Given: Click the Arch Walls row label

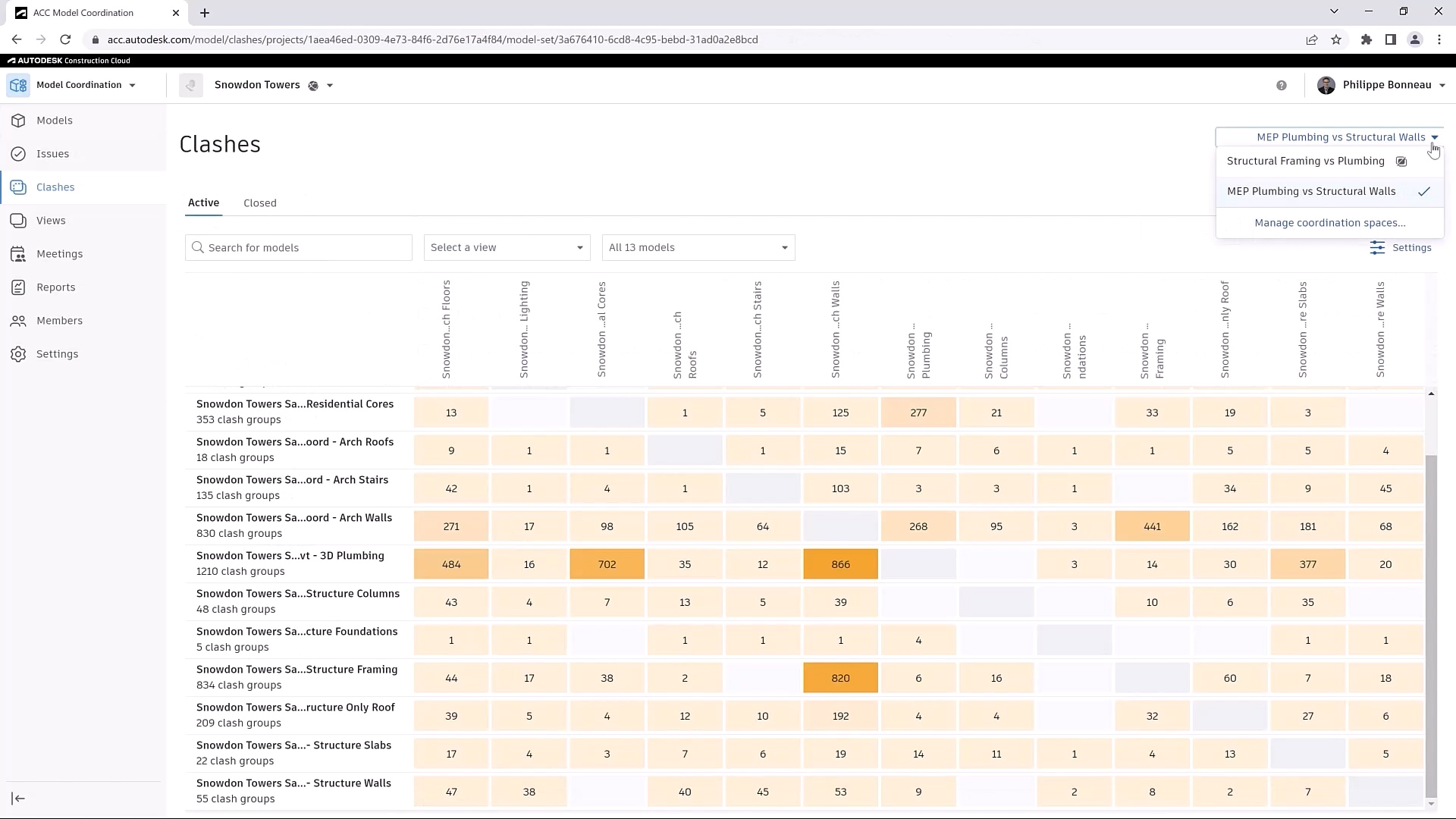Looking at the screenshot, I should (293, 518).
